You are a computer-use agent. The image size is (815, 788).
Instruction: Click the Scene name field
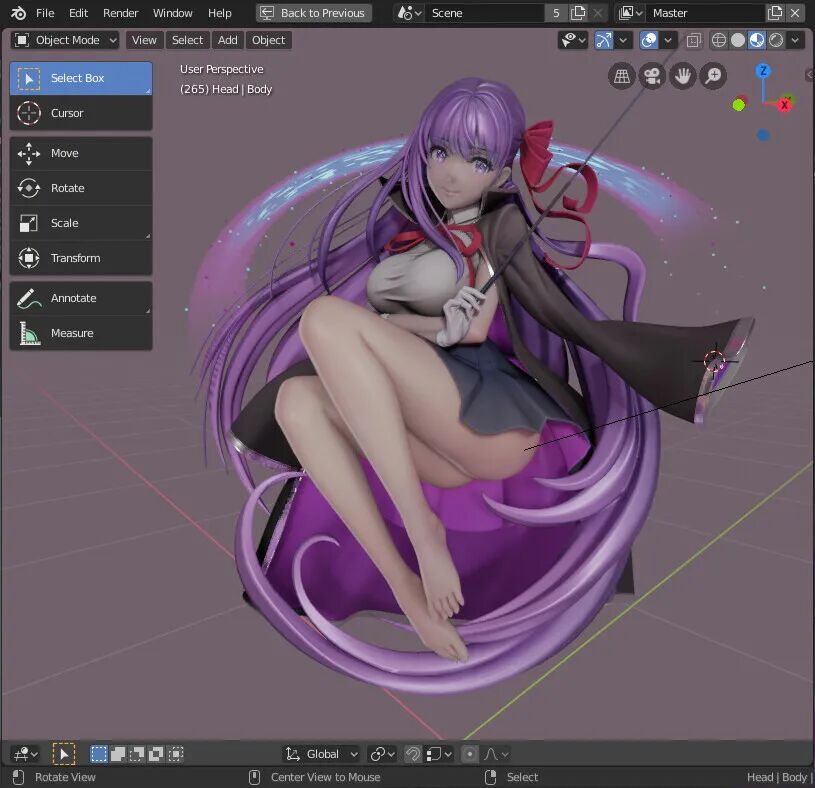click(x=484, y=13)
